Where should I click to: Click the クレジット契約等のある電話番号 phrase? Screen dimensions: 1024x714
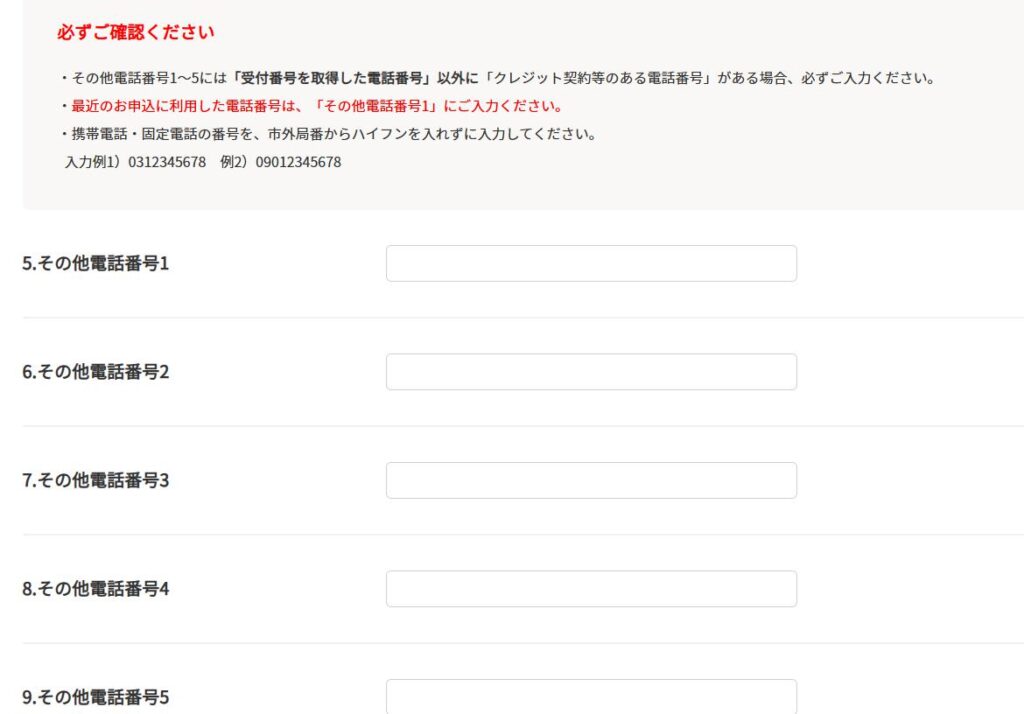pos(598,78)
